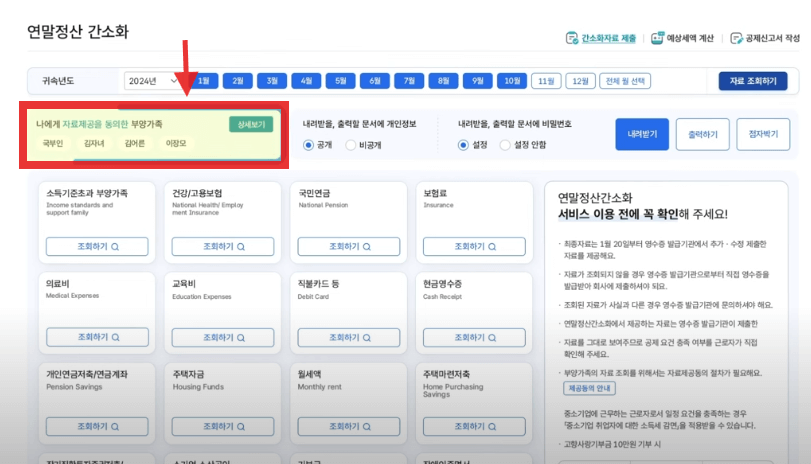Click 조회하기 under 보험료
This screenshot has height=464, width=811.
pyautogui.click(x=474, y=247)
